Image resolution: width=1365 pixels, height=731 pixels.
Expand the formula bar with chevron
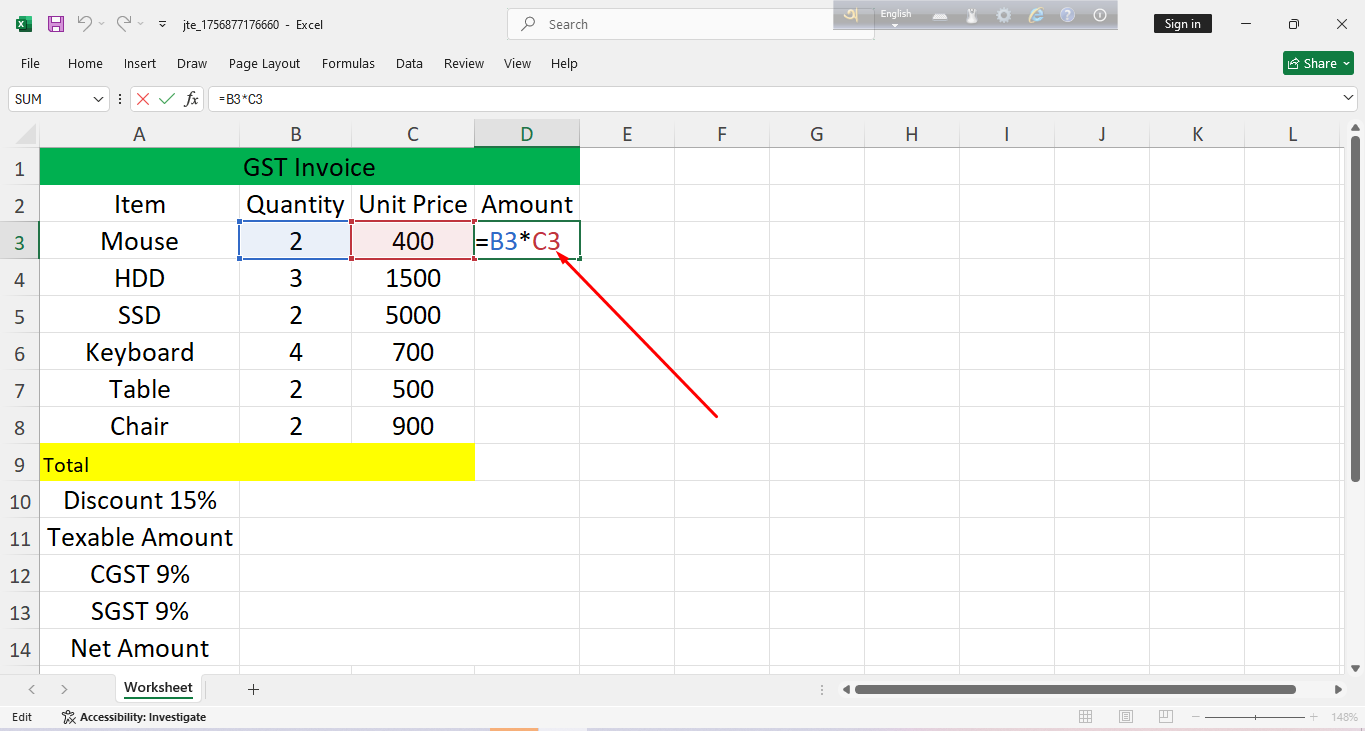(1348, 98)
